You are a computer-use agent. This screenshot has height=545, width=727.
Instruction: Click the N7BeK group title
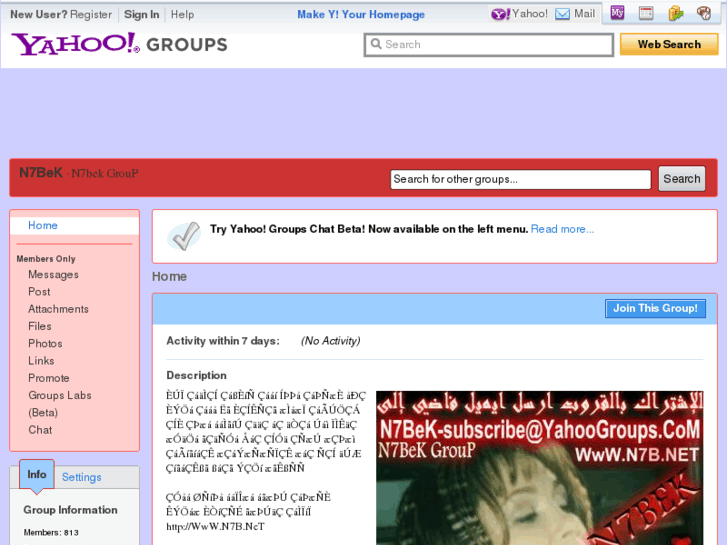click(41, 173)
